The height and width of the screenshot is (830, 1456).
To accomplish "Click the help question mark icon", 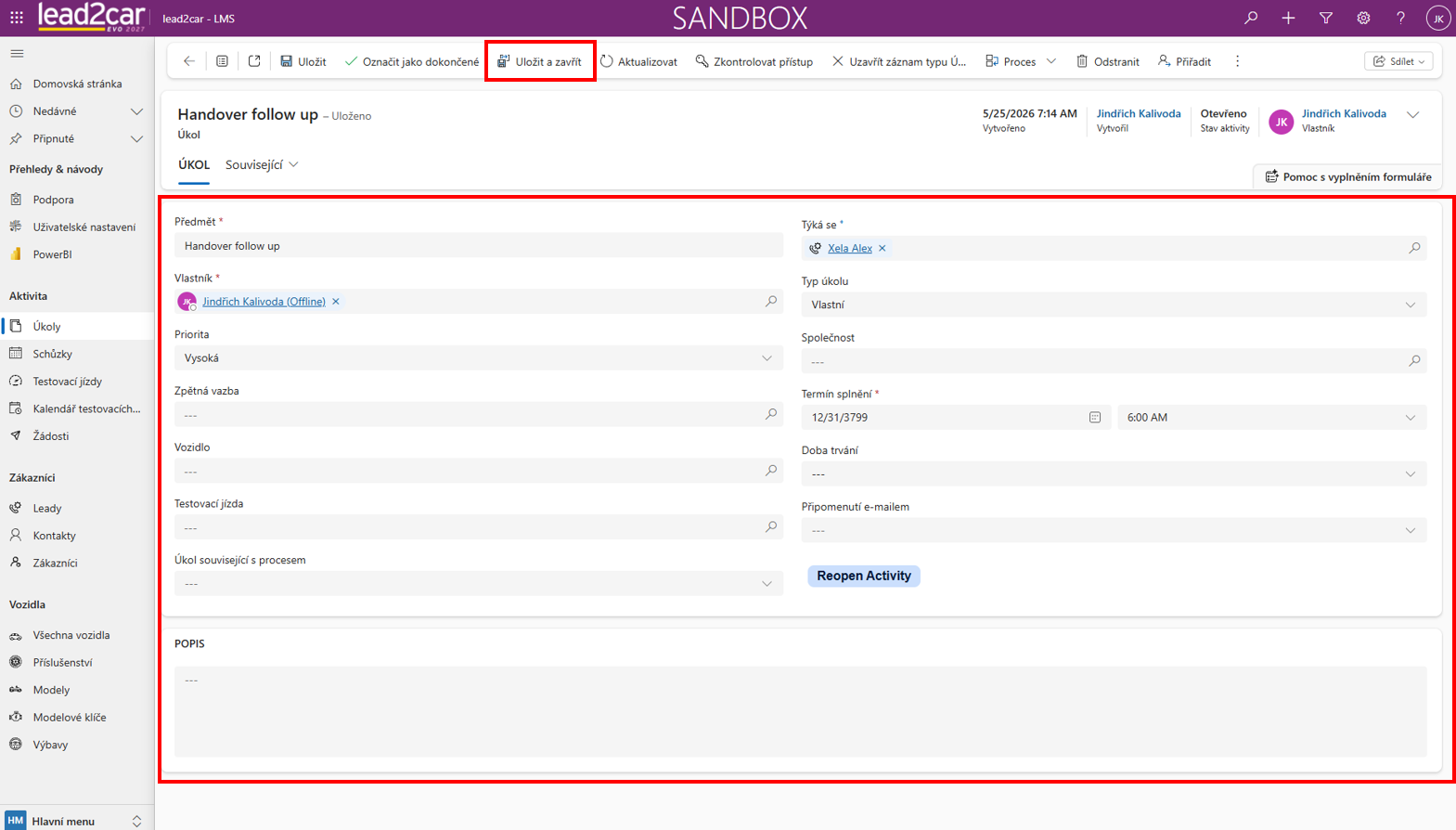I will pyautogui.click(x=1400, y=18).
